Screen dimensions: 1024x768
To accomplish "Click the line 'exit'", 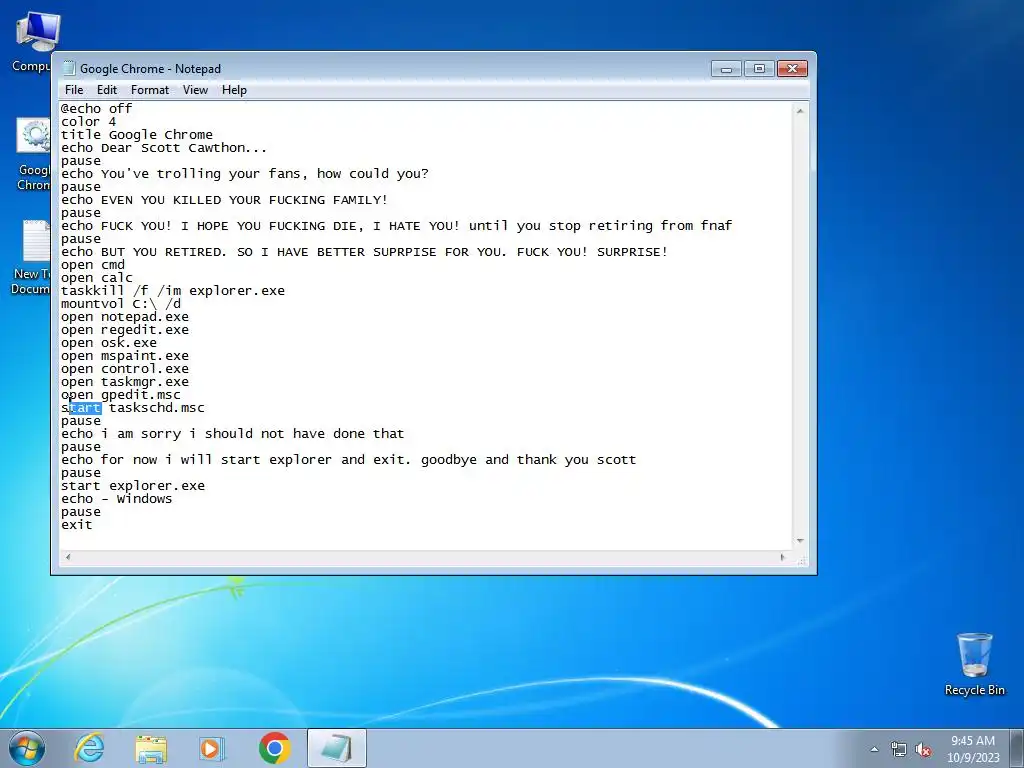I will (76, 525).
